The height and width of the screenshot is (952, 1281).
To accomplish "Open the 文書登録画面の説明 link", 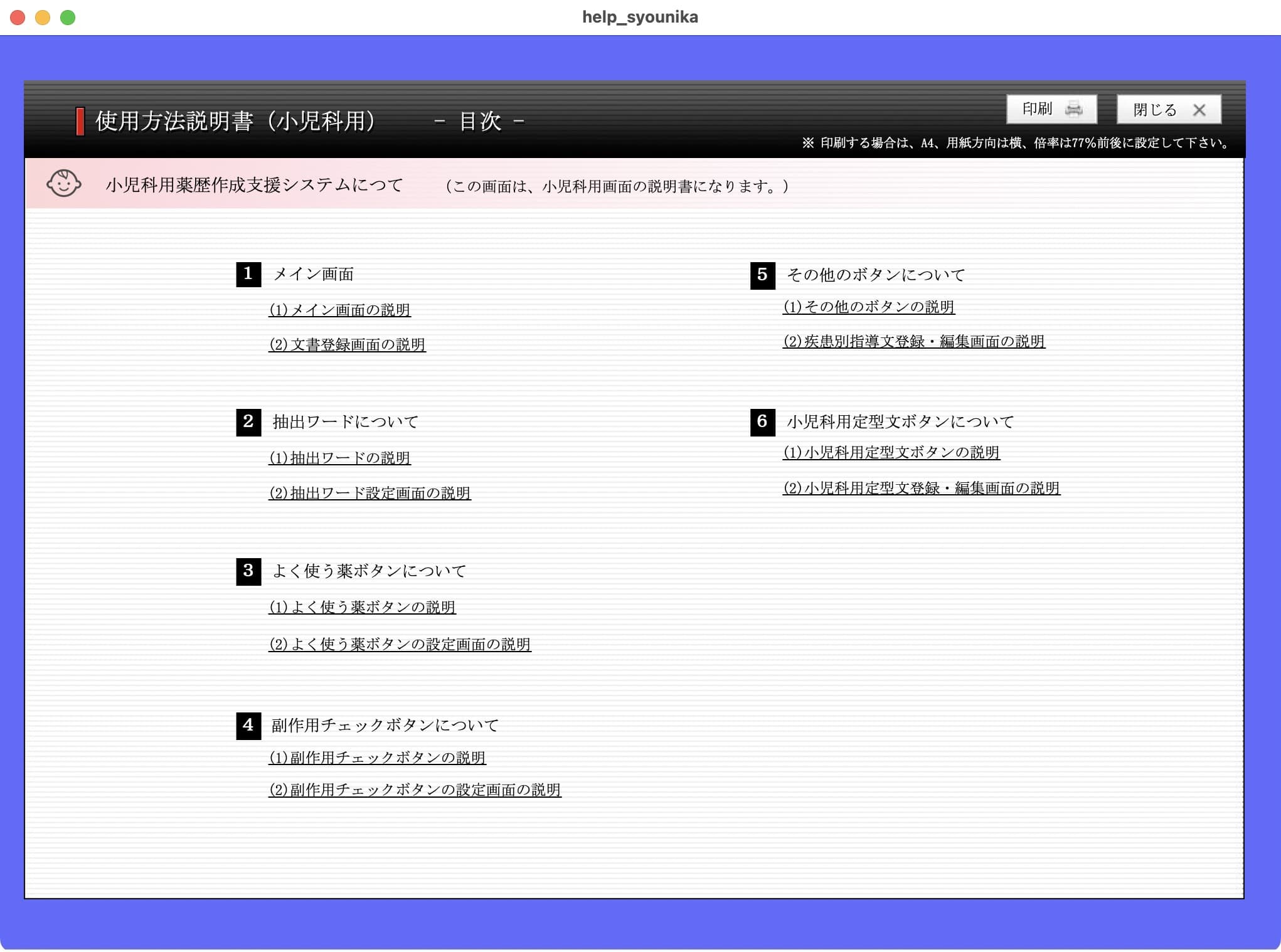I will click(x=348, y=345).
